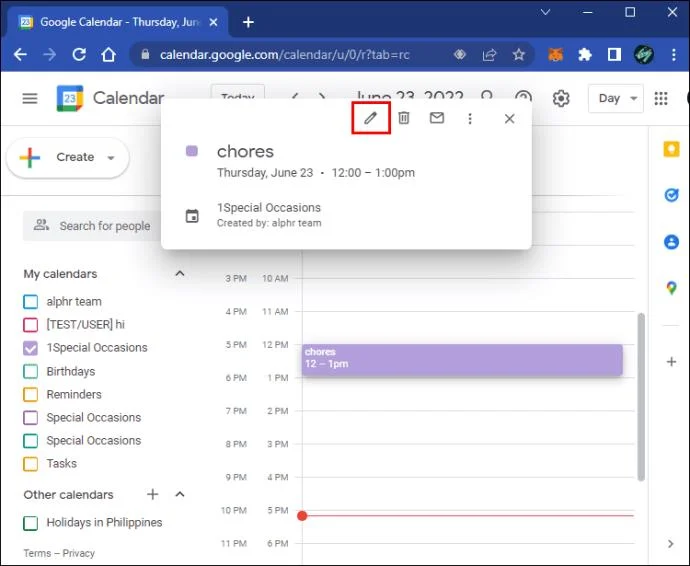
Task: Toggle purple Special Occasions checkbox
Action: point(30,417)
